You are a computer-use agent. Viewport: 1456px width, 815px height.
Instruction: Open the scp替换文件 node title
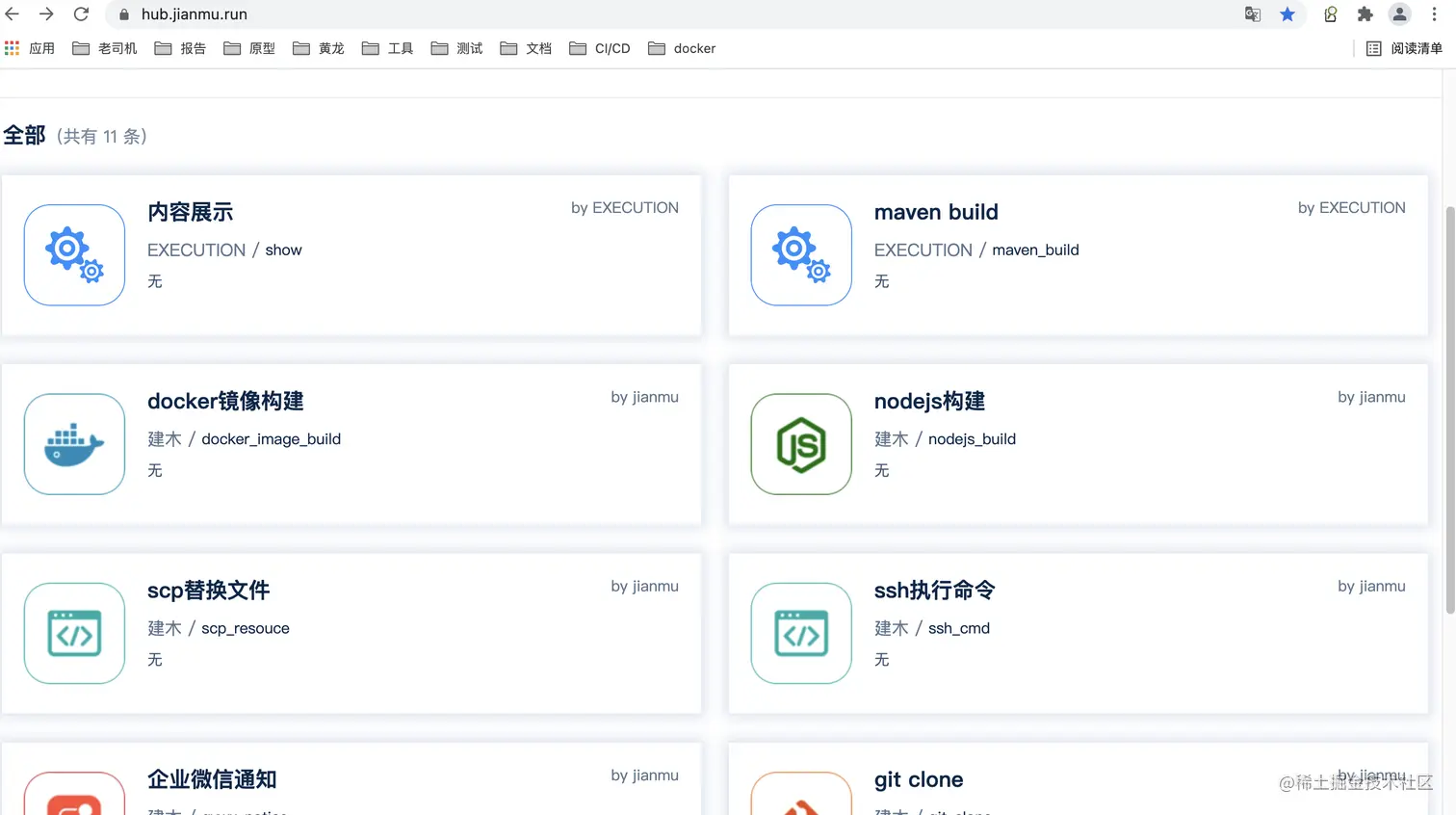point(208,590)
